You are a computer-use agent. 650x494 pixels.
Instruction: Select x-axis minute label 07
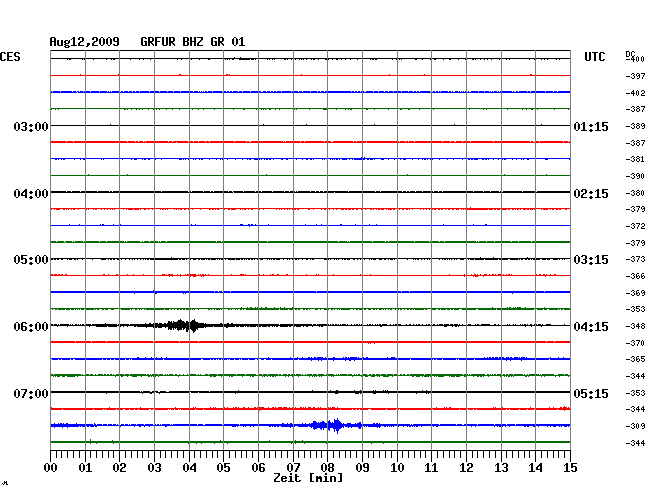293,467
